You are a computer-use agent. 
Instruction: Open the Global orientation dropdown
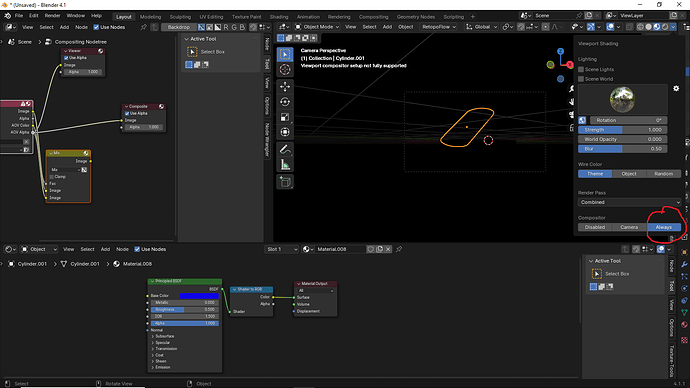coord(481,27)
